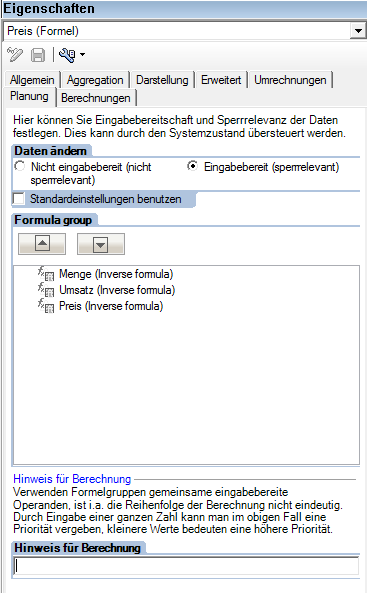Select Nicht eingabebereit radio option
Screen dimensions: 367x593
tap(19, 166)
